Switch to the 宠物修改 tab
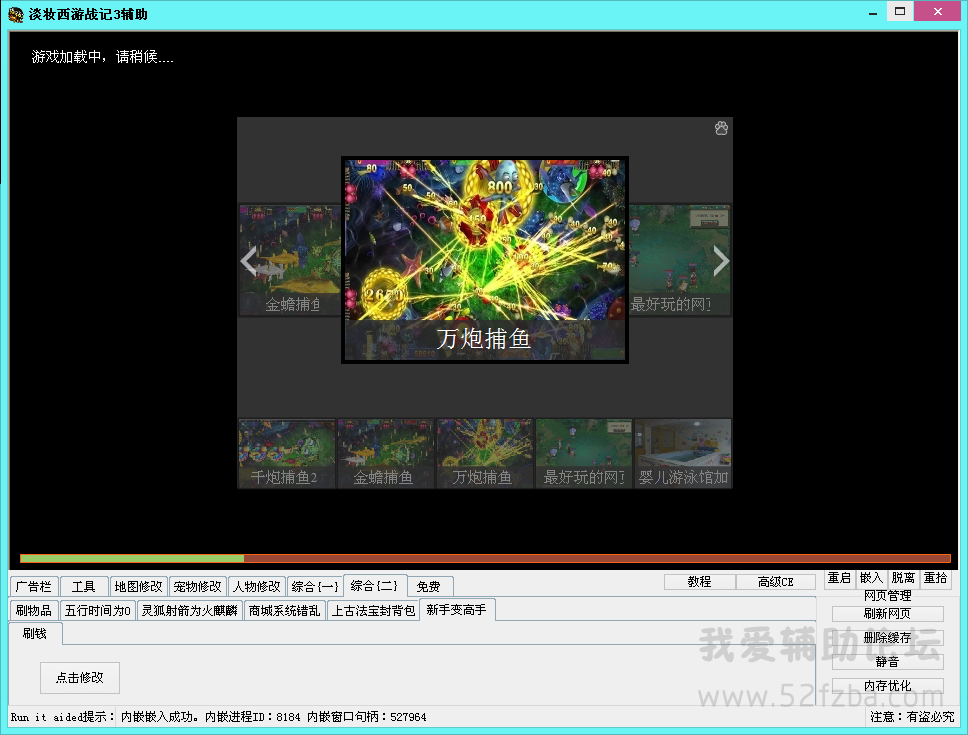 click(x=198, y=586)
